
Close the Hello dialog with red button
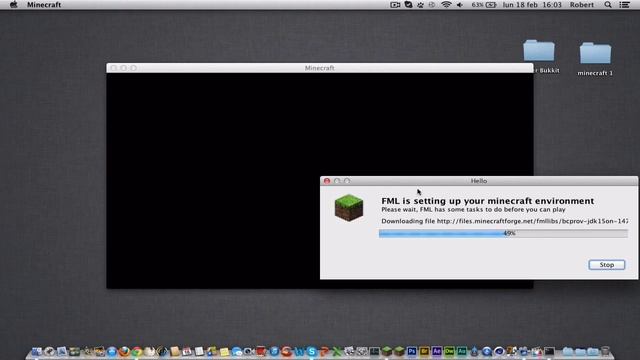(x=327, y=181)
